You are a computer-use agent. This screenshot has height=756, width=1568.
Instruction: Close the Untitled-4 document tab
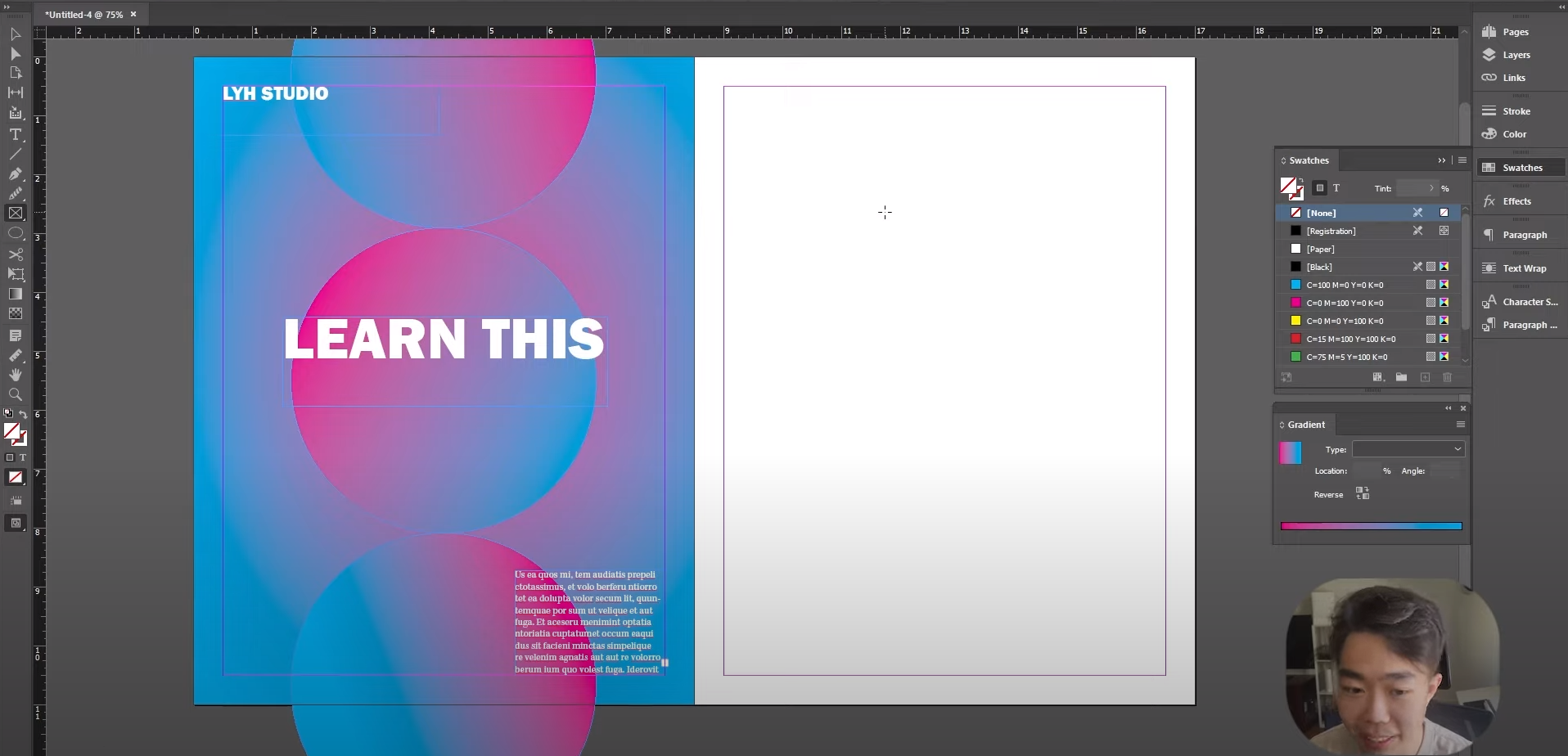click(133, 15)
